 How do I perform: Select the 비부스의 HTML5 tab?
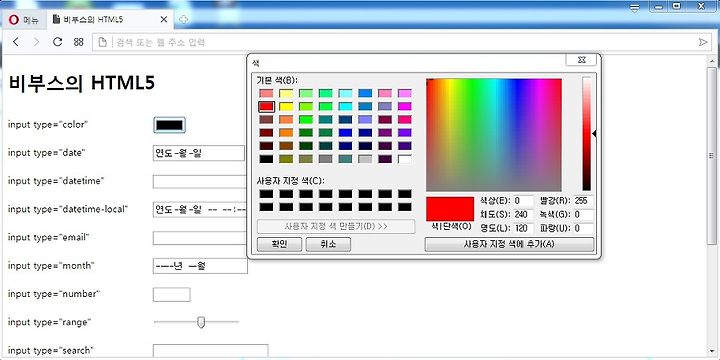pyautogui.click(x=109, y=19)
